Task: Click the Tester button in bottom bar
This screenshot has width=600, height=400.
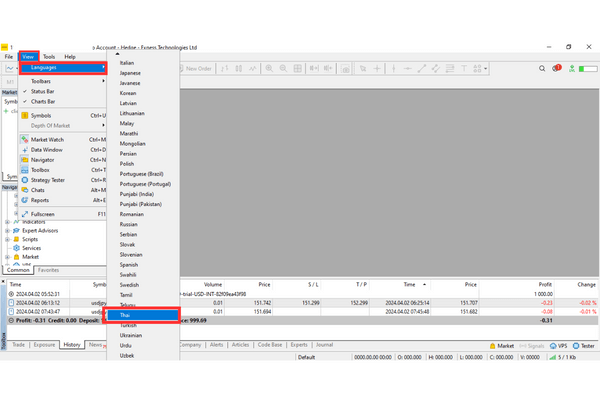Action: 582,345
